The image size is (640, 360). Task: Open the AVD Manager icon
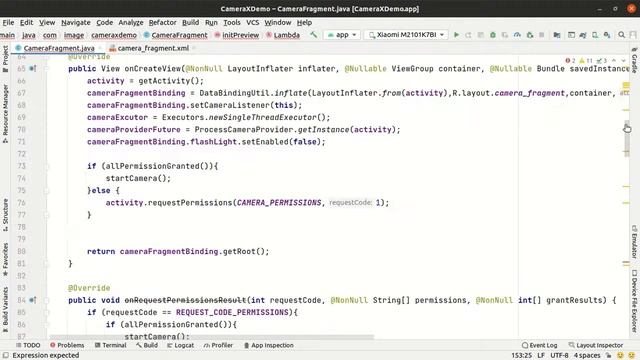595,35
